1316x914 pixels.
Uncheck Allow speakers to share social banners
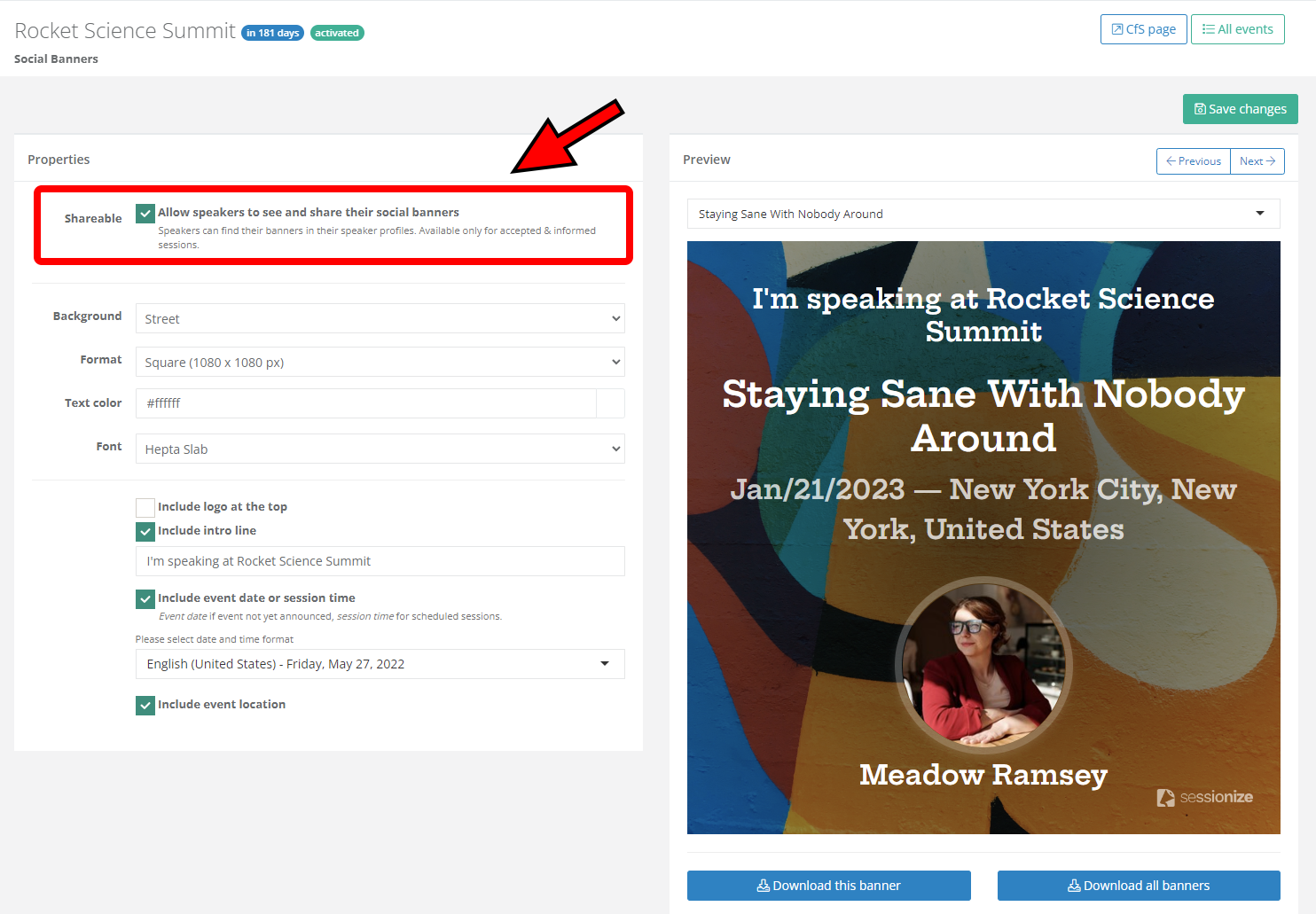pos(145,214)
